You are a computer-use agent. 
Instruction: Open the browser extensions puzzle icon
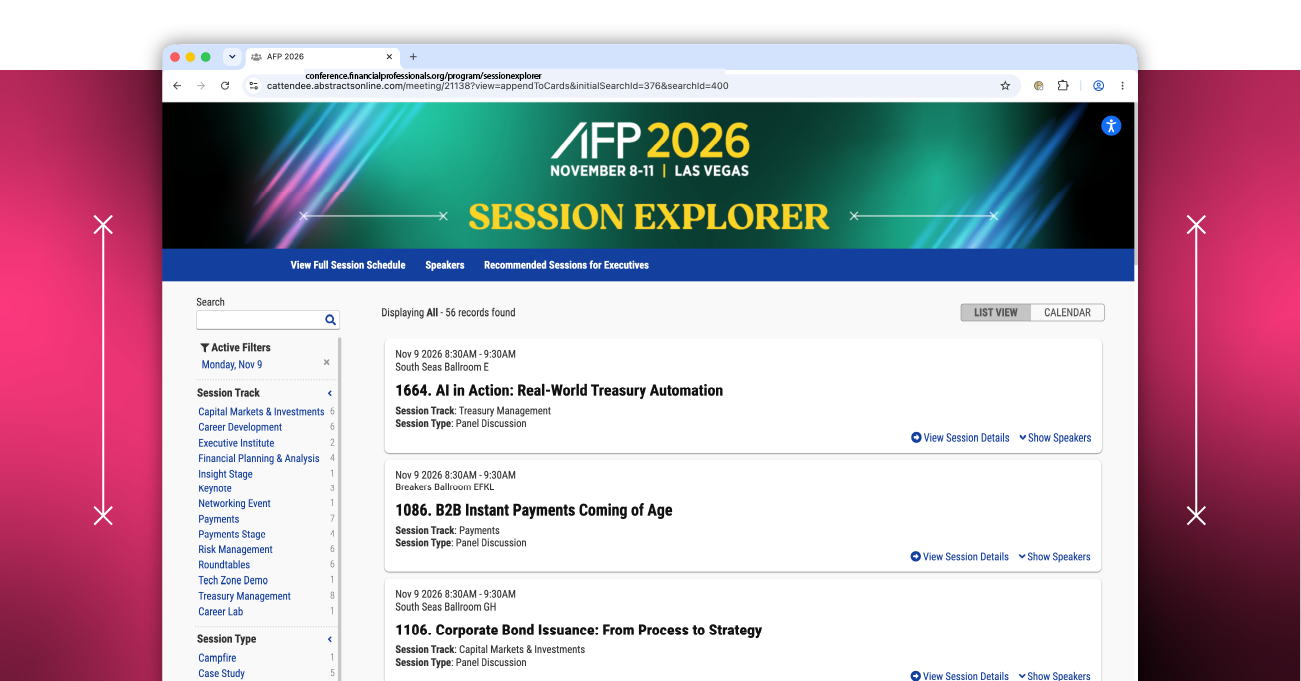[1063, 86]
